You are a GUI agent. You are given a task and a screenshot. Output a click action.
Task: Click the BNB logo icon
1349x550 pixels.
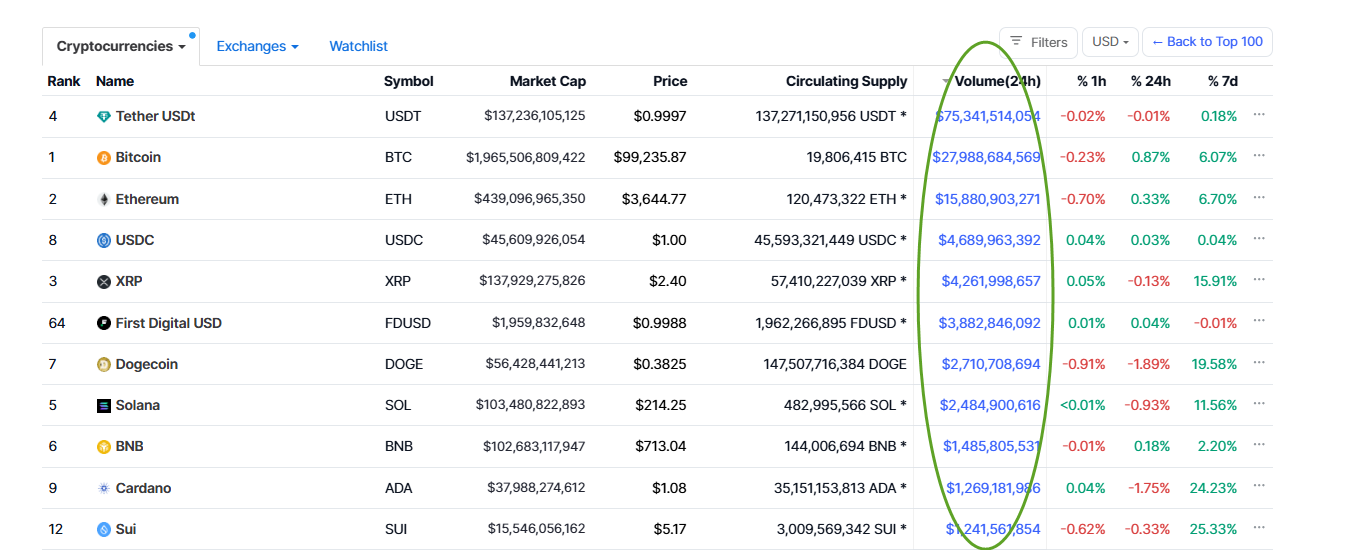point(104,447)
